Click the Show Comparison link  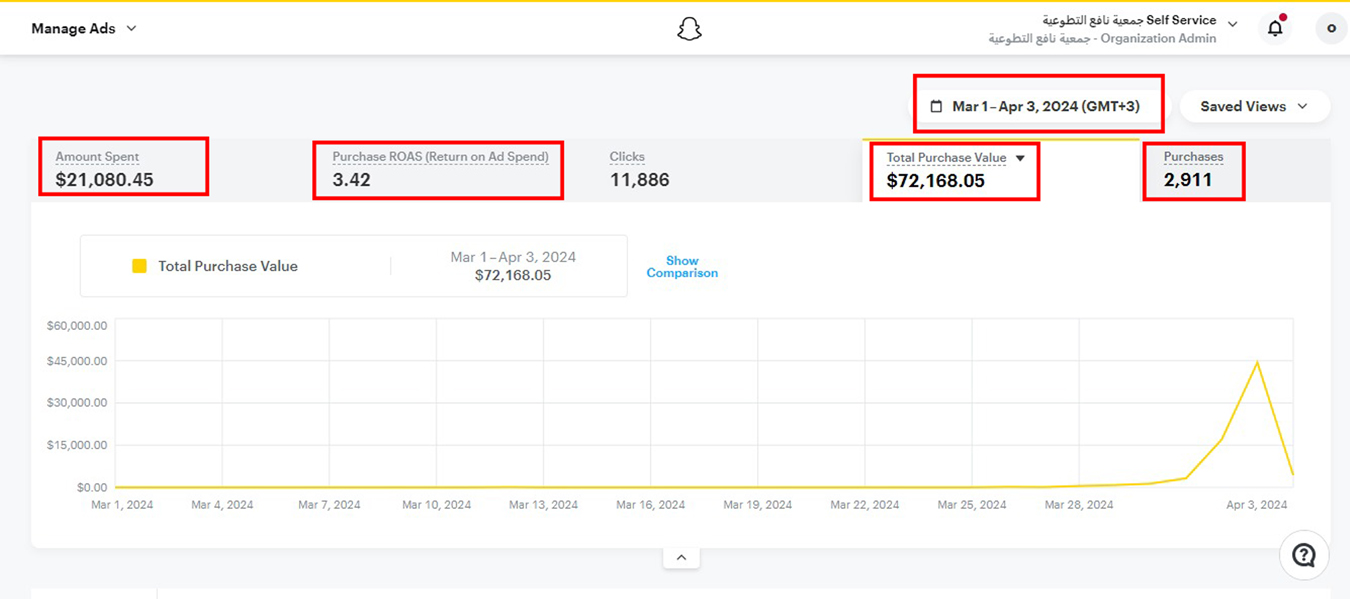[x=682, y=267]
